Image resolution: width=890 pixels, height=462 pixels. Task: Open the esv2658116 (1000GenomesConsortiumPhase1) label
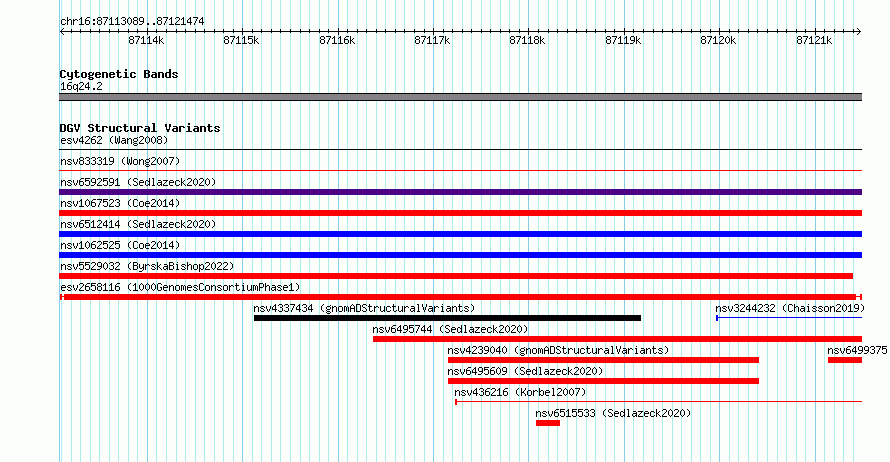(x=180, y=287)
